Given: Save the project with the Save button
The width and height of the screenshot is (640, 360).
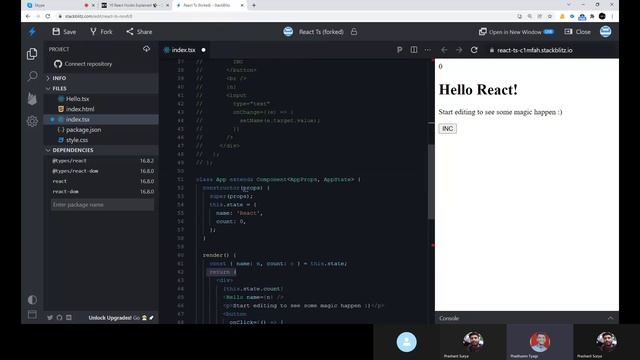Looking at the screenshot, I should click(x=64, y=32).
